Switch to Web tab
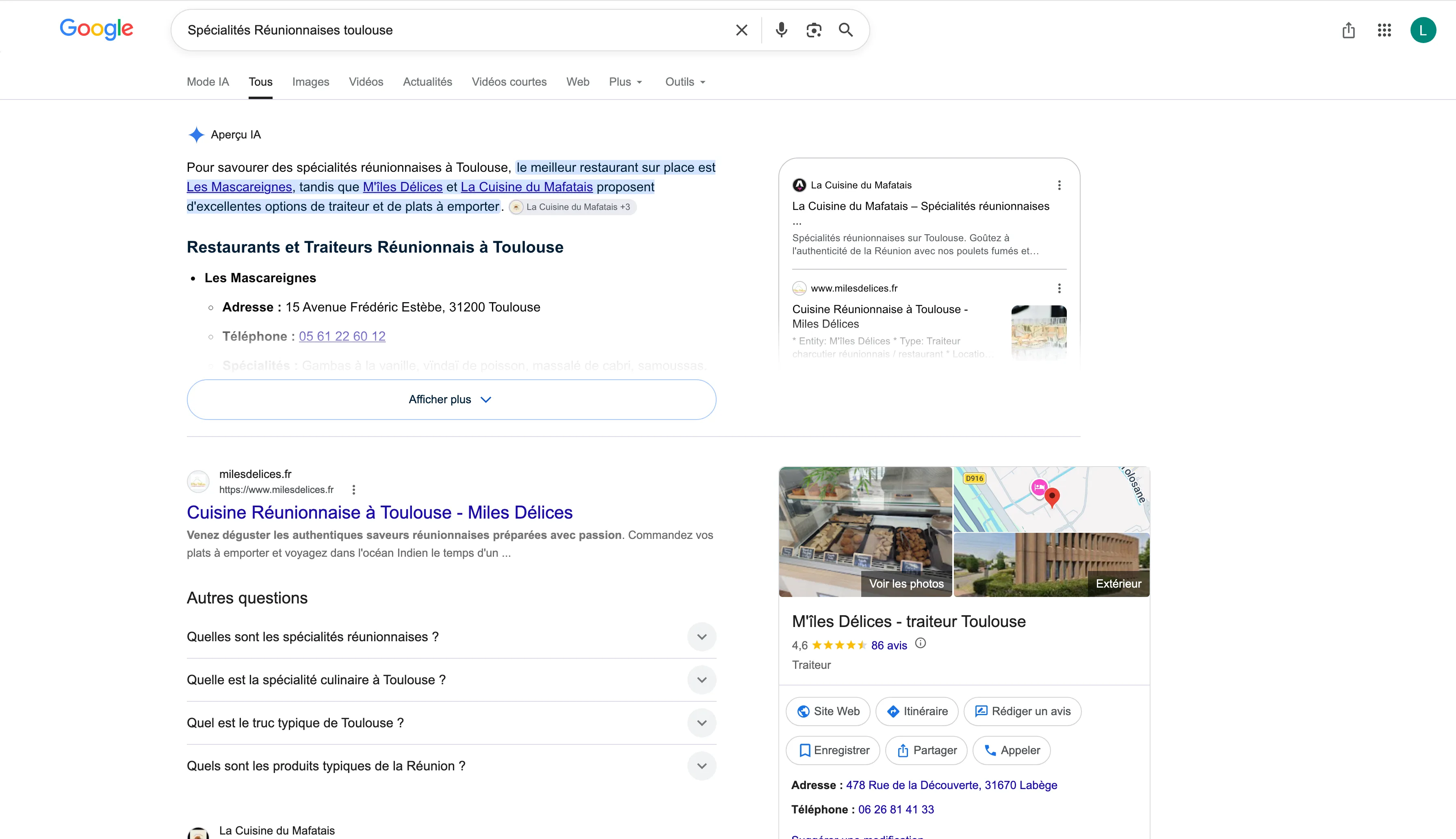 578,82
